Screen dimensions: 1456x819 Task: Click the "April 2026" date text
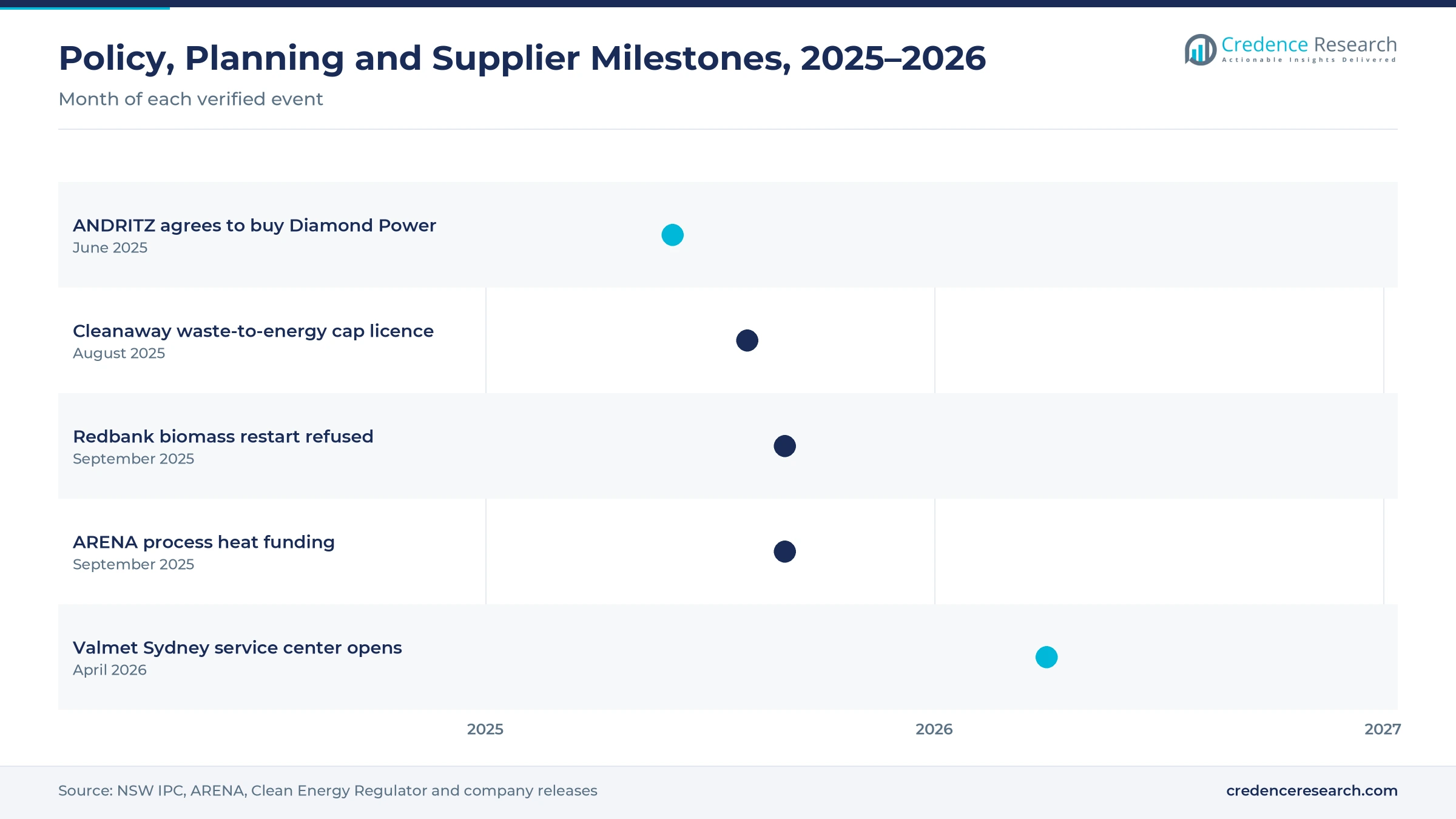tap(110, 670)
